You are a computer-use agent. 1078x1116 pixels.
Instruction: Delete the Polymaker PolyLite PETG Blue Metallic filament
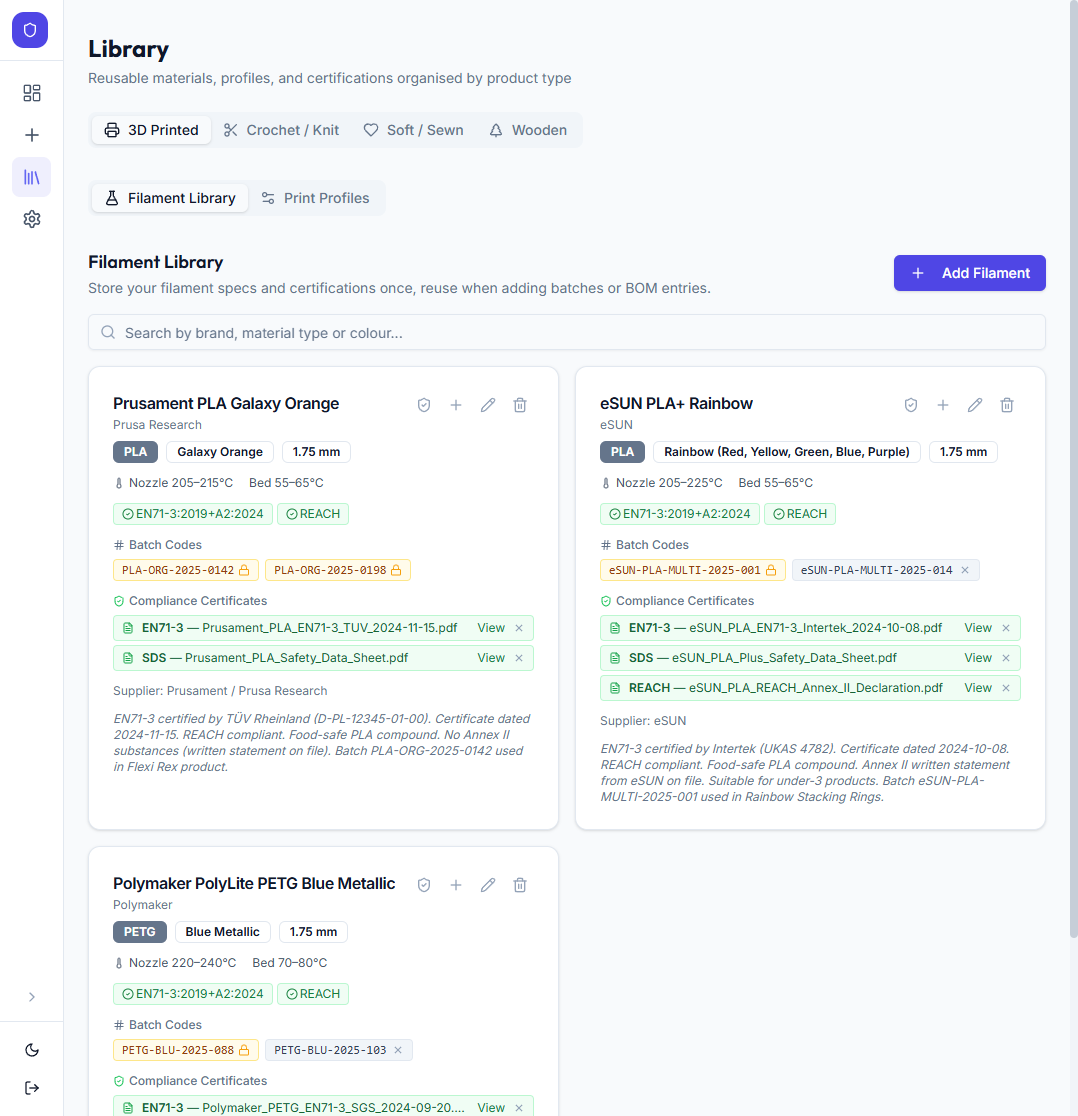click(x=520, y=885)
